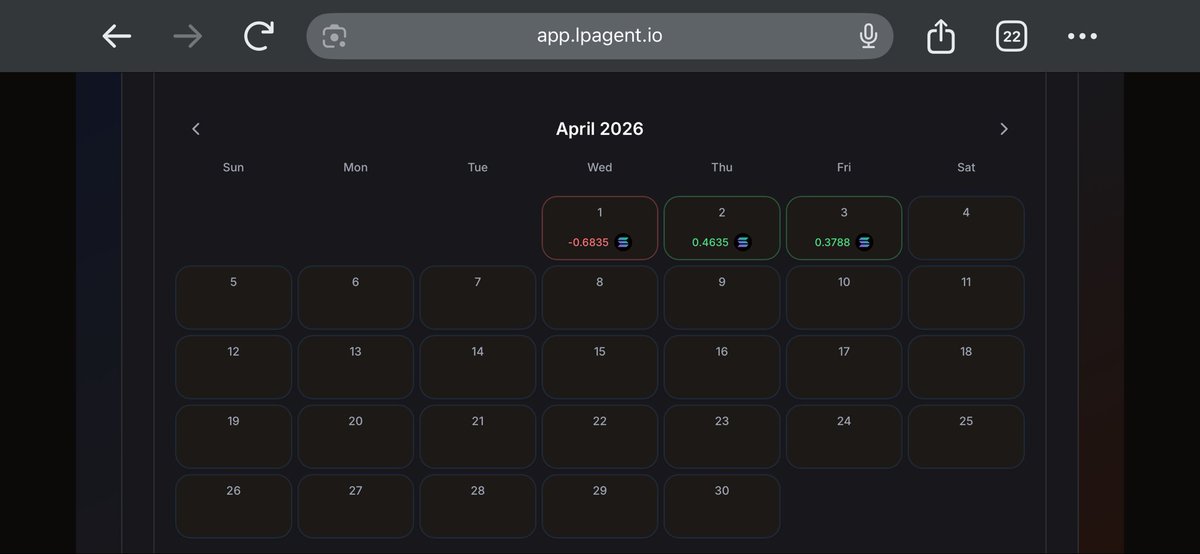Click the 0.4635 profit value
The image size is (1200, 554).
[711, 242]
